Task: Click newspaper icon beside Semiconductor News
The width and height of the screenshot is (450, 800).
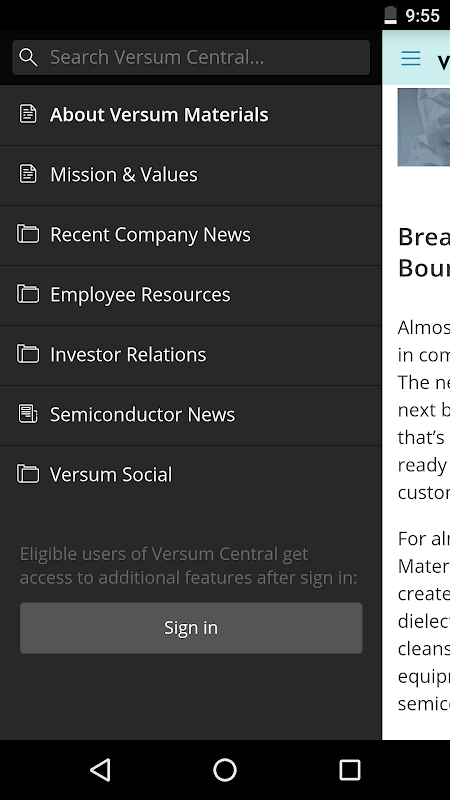Action: tap(28, 414)
